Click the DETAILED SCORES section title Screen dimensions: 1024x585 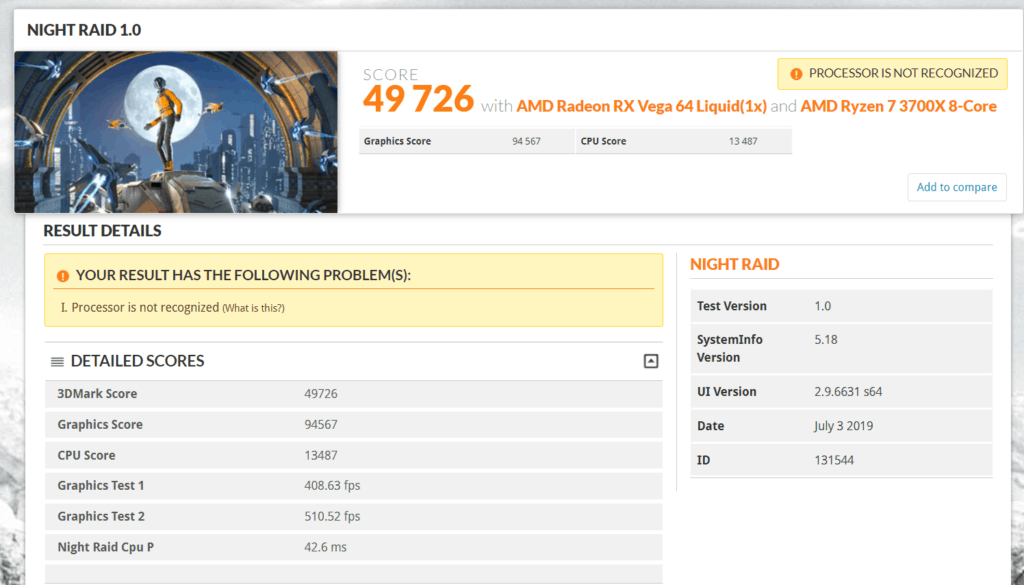[x=137, y=361]
